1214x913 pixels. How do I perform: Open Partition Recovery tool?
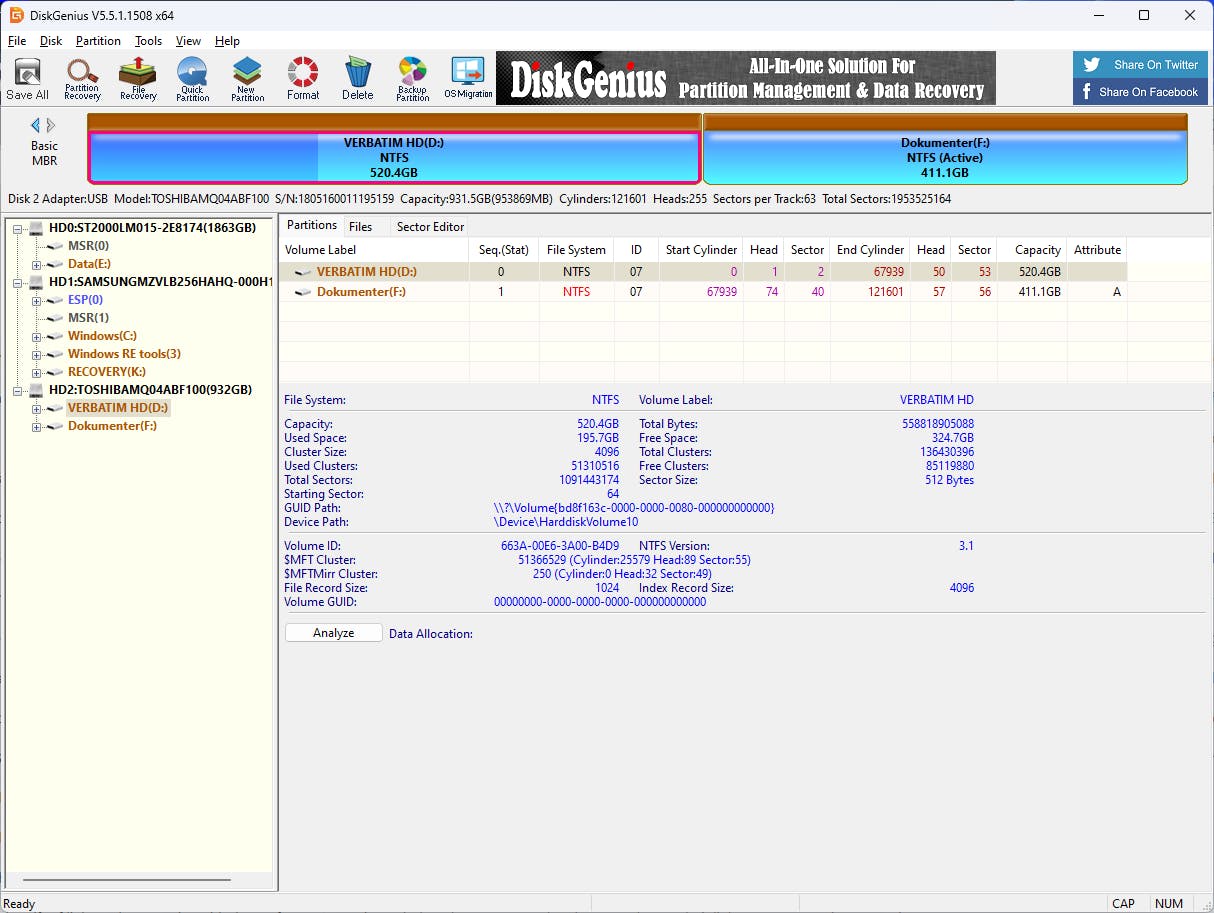pyautogui.click(x=82, y=79)
